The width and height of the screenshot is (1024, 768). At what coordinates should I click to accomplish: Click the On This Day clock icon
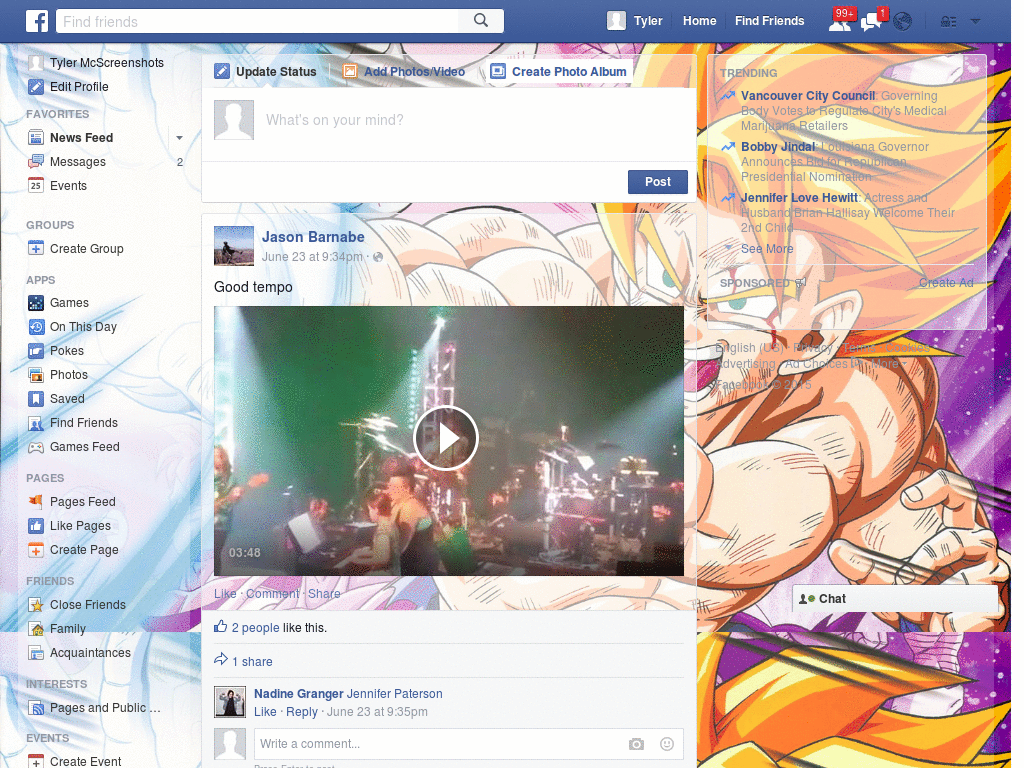[36, 327]
